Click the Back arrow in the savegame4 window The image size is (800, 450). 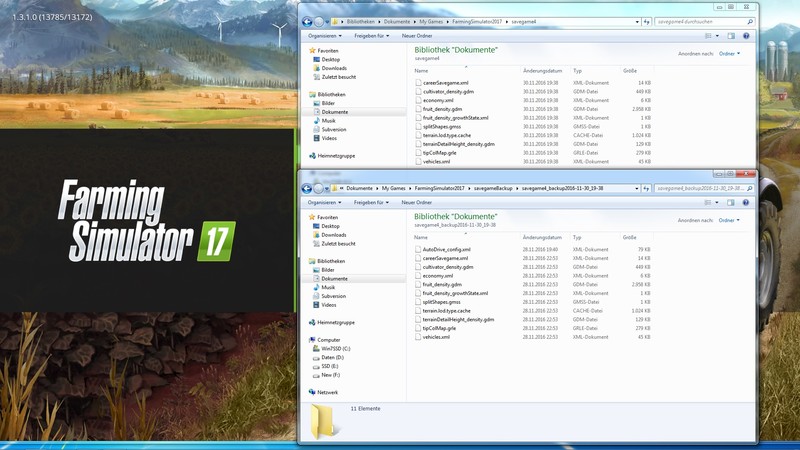pyautogui.click(x=307, y=21)
